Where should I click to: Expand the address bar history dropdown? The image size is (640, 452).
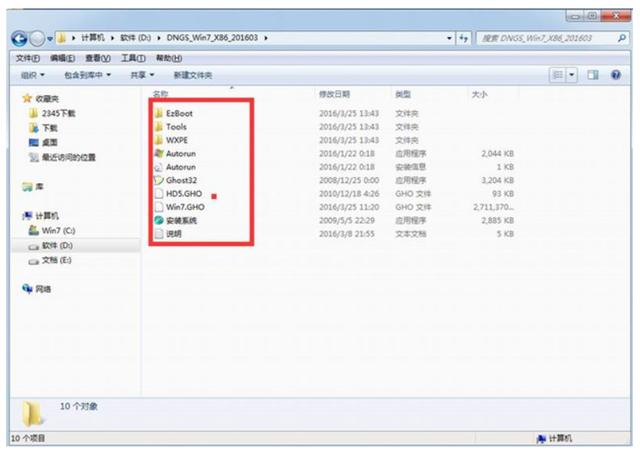tap(449, 38)
